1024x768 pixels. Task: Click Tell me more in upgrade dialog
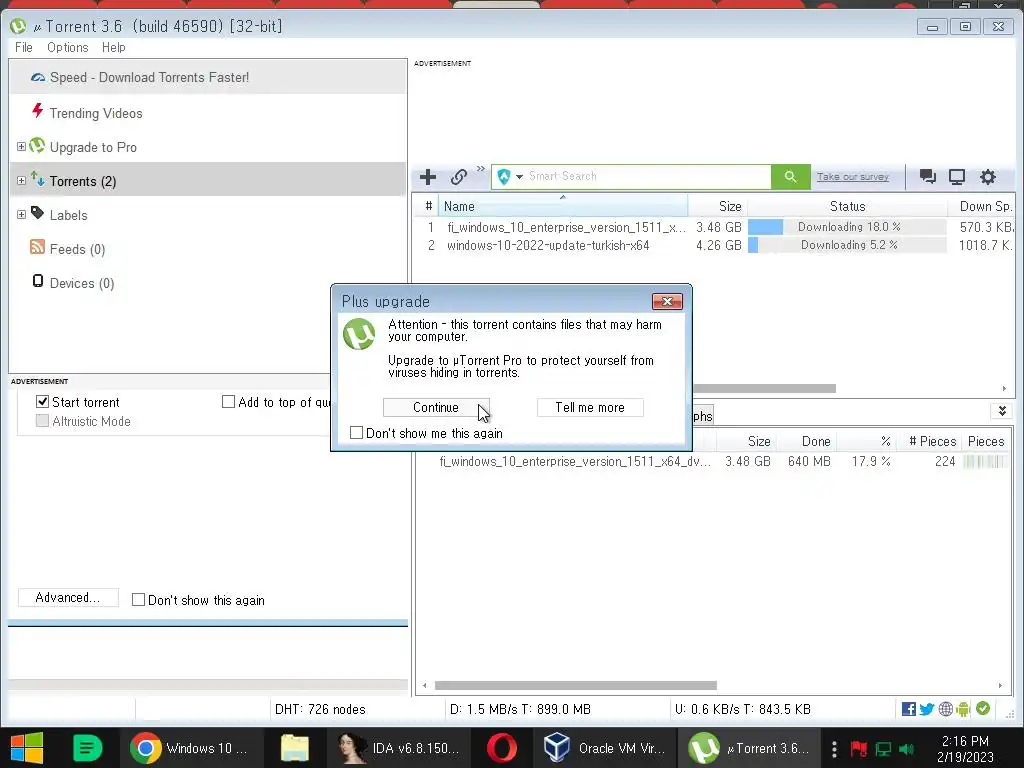point(590,408)
